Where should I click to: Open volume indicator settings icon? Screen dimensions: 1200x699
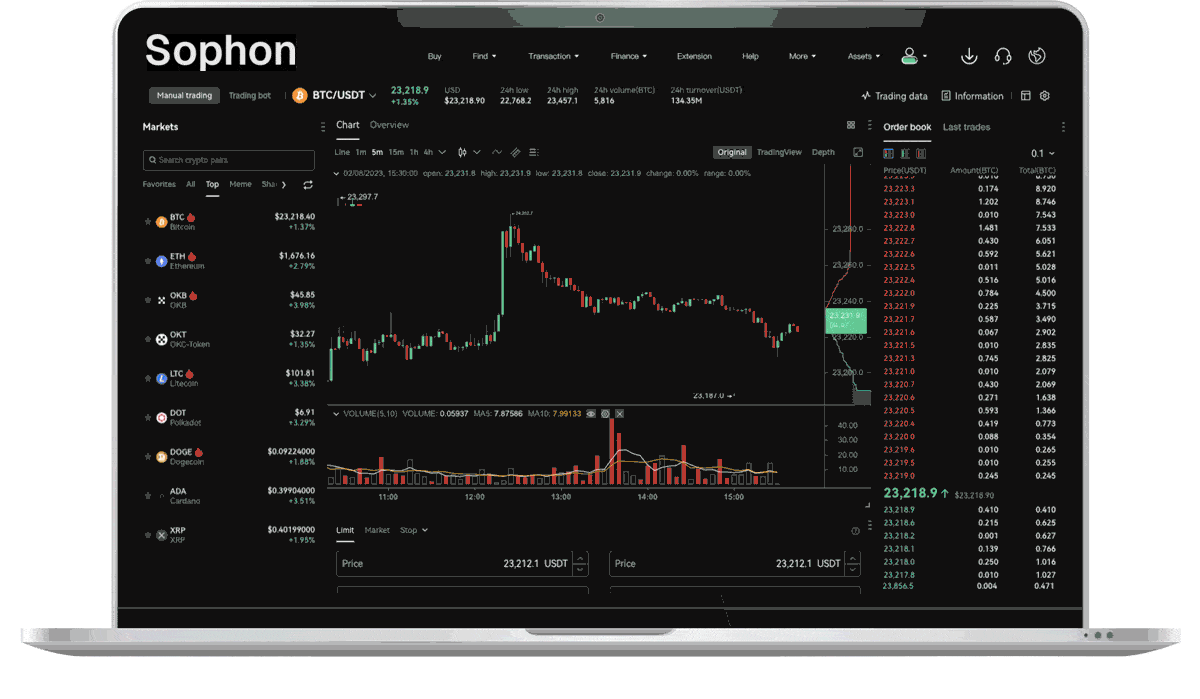tap(605, 413)
